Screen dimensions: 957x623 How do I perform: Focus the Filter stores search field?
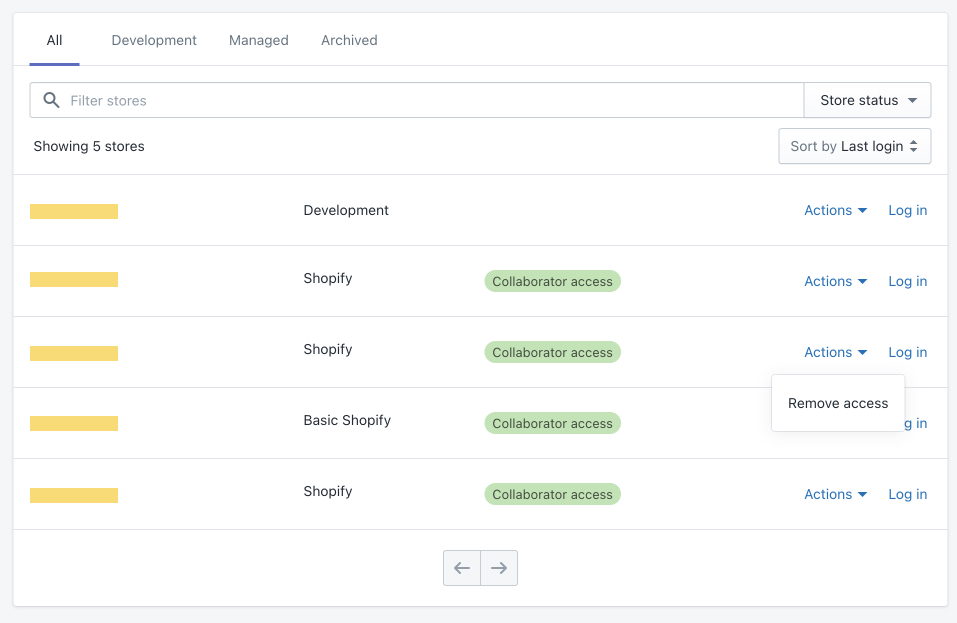click(x=430, y=100)
